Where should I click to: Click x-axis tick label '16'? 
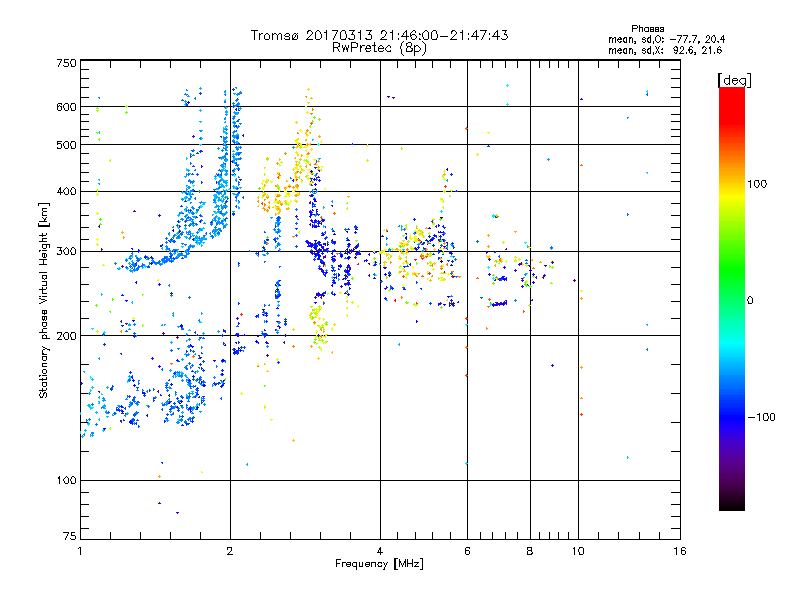coord(680,551)
